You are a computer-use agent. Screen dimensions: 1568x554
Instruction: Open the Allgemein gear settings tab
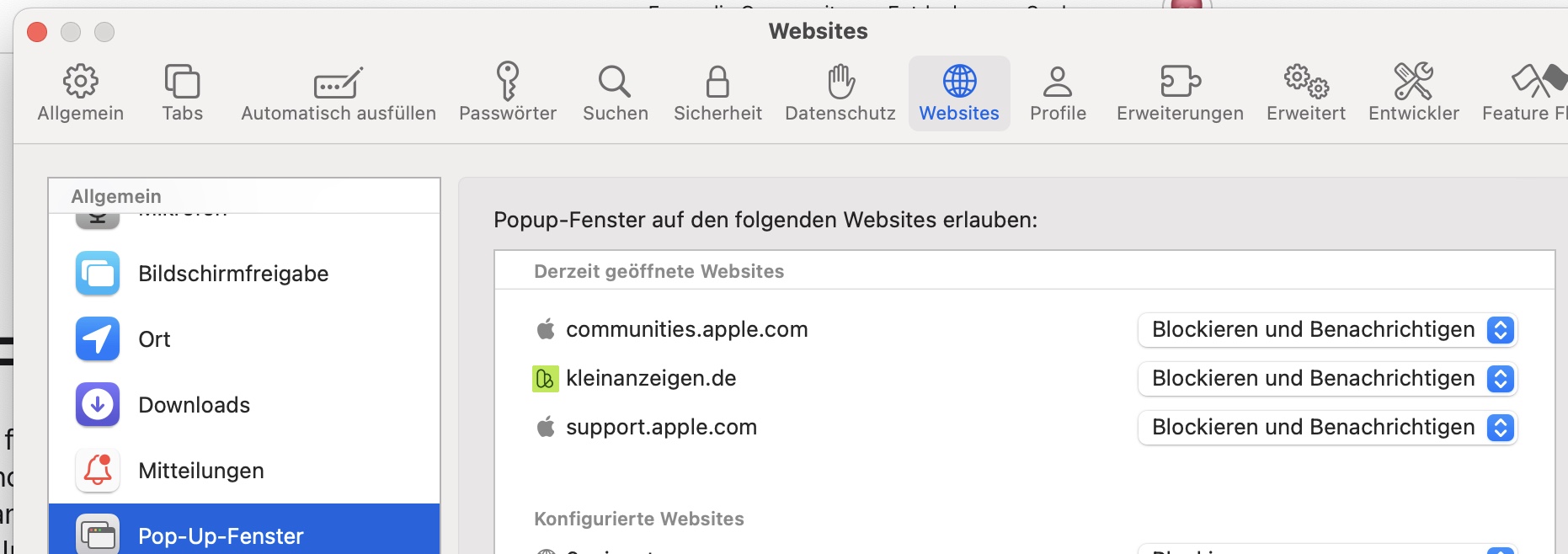(81, 93)
